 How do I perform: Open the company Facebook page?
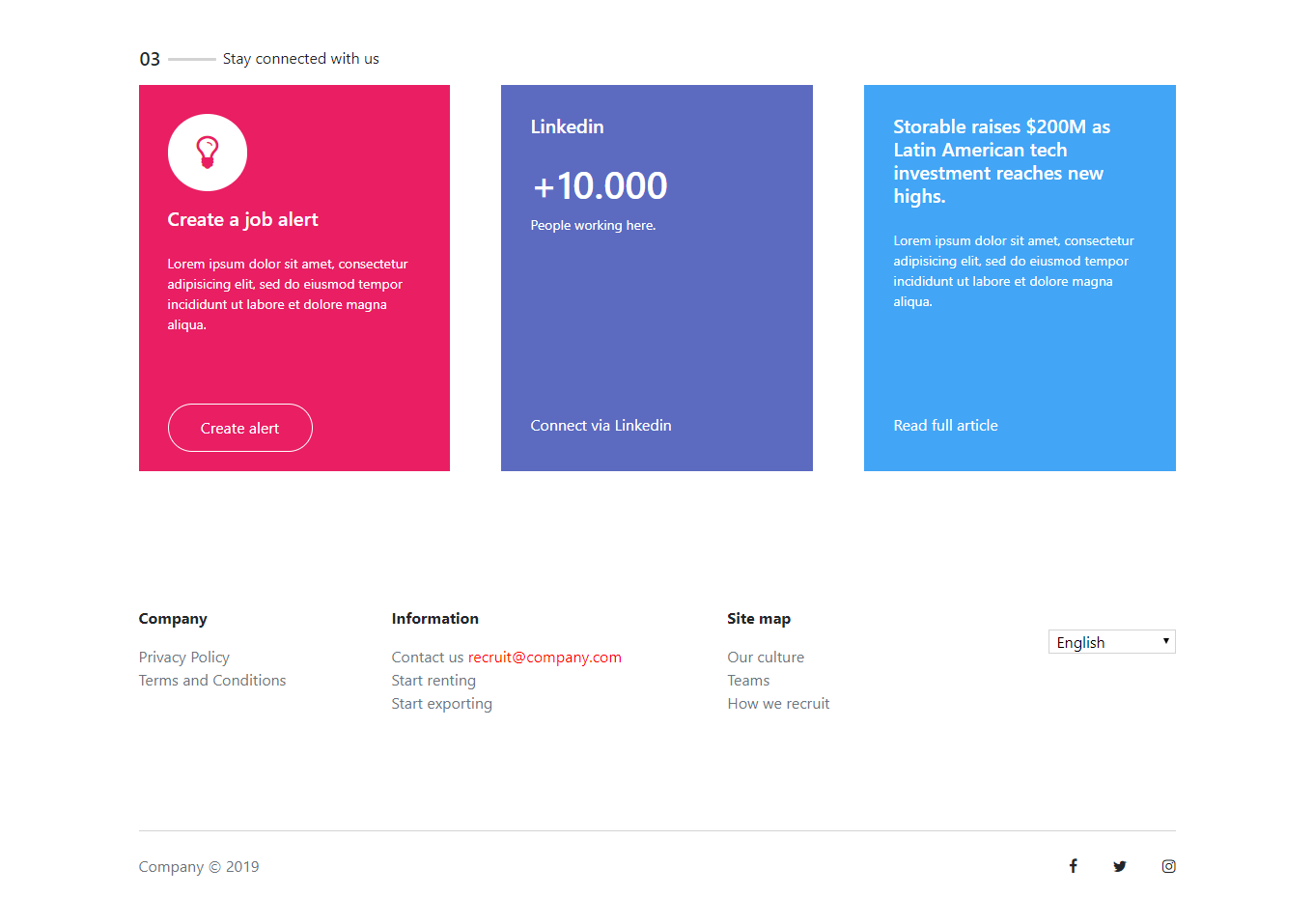click(1073, 866)
